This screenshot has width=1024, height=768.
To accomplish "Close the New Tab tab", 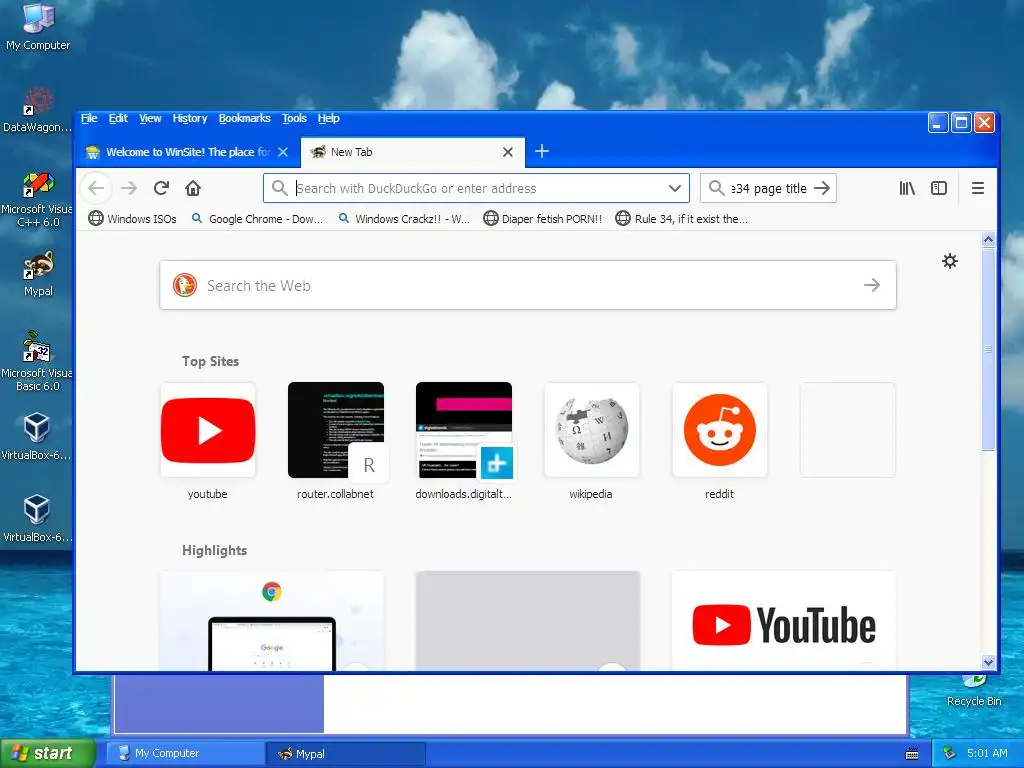I will 507,152.
